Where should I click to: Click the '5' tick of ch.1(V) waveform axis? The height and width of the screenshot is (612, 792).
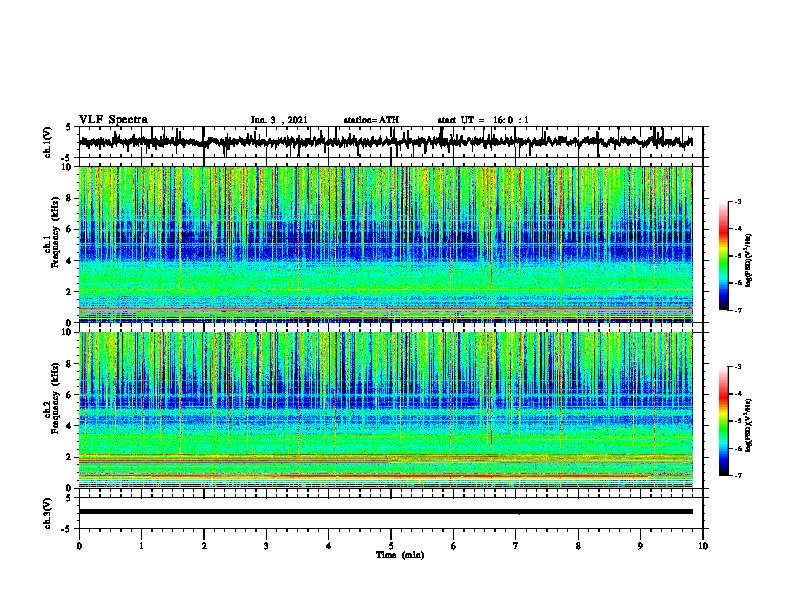pos(68,128)
